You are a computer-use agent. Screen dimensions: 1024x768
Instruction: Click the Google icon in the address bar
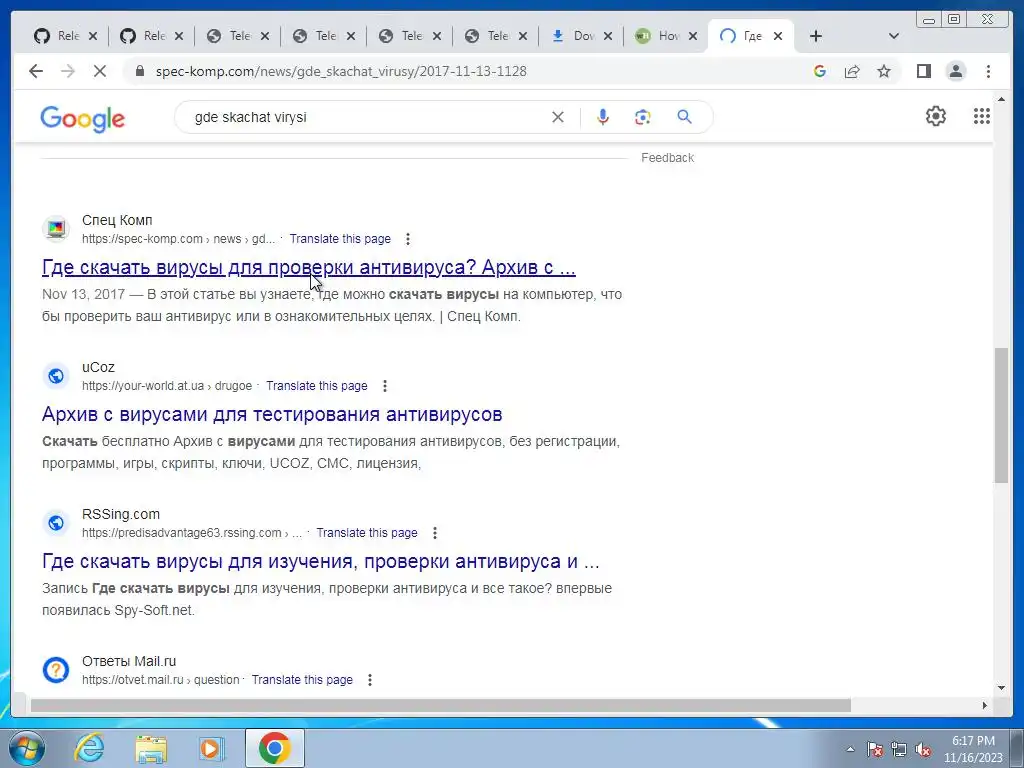pos(820,71)
